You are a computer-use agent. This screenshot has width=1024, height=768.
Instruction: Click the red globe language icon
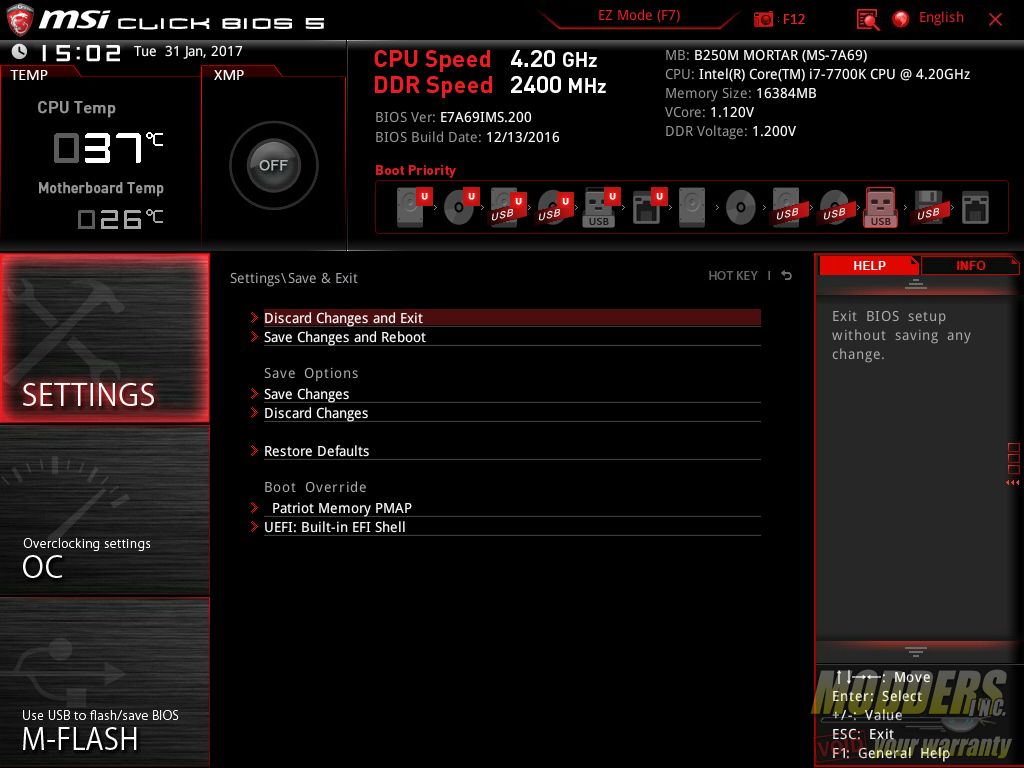point(901,19)
